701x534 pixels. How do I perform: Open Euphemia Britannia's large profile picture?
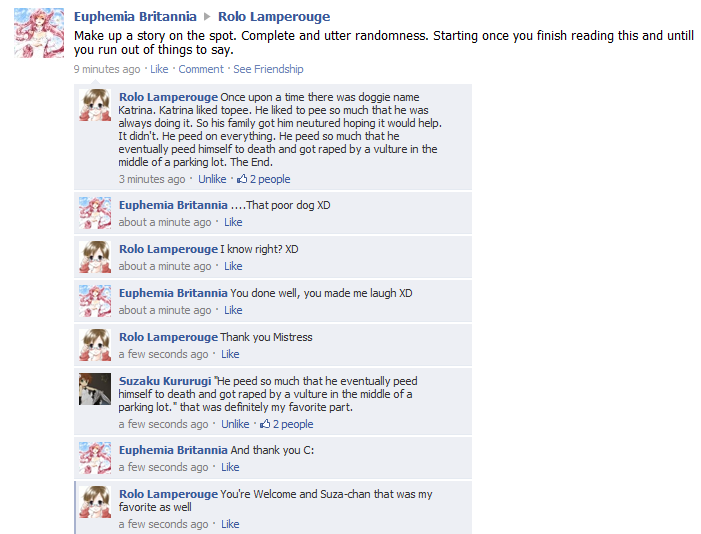pos(39,33)
